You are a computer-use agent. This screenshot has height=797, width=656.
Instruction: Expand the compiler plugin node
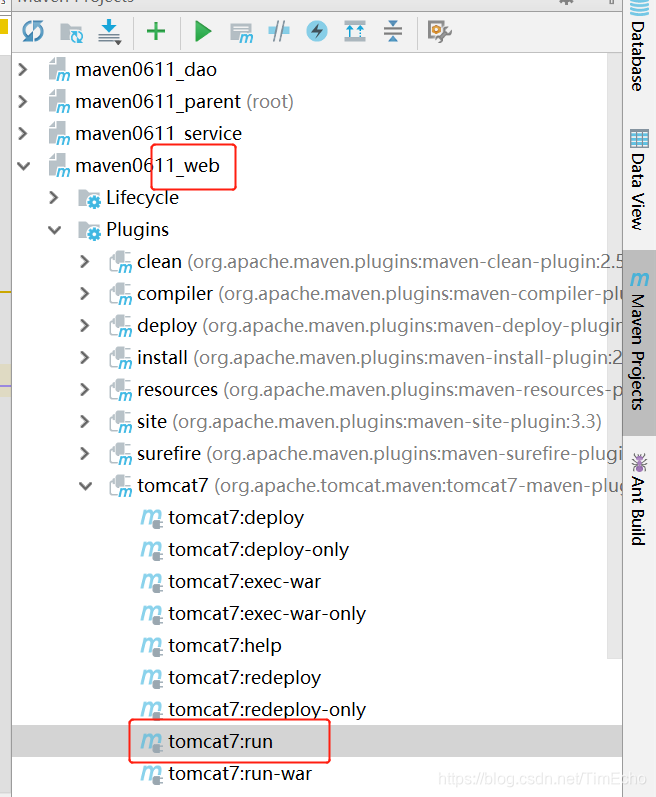[x=84, y=294]
